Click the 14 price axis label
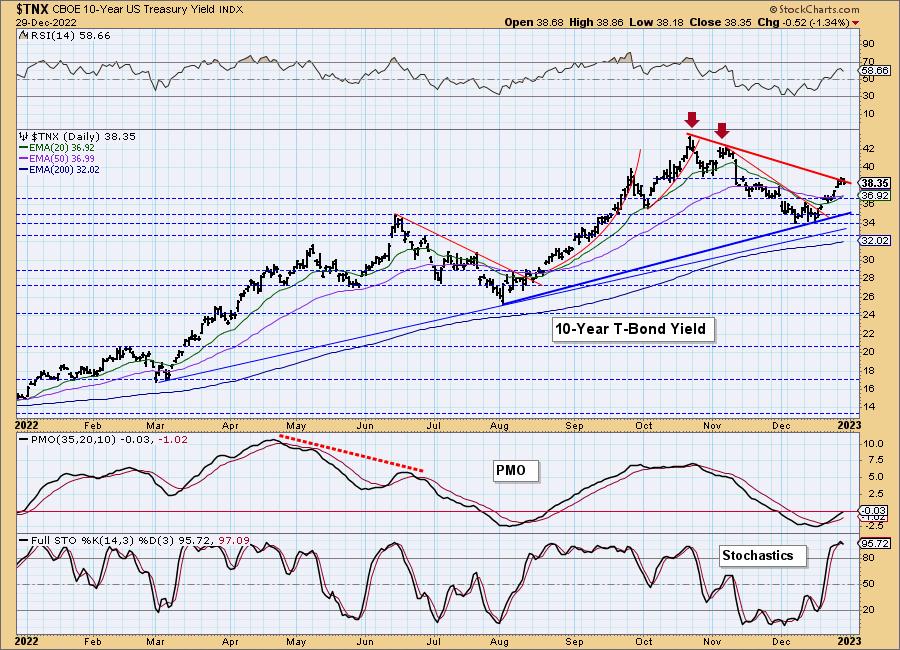 coord(868,407)
